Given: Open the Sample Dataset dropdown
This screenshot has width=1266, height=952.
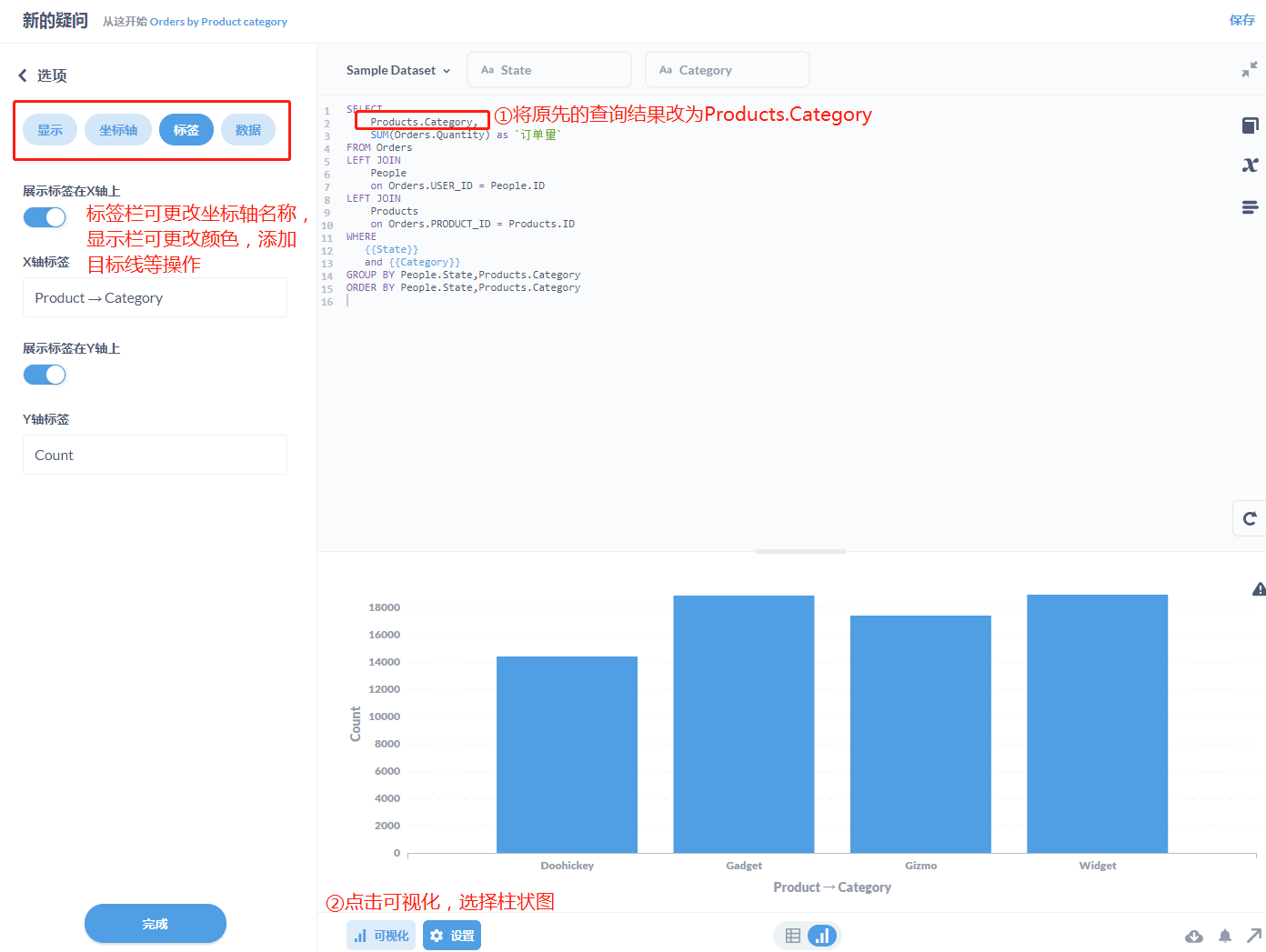Looking at the screenshot, I should [397, 69].
